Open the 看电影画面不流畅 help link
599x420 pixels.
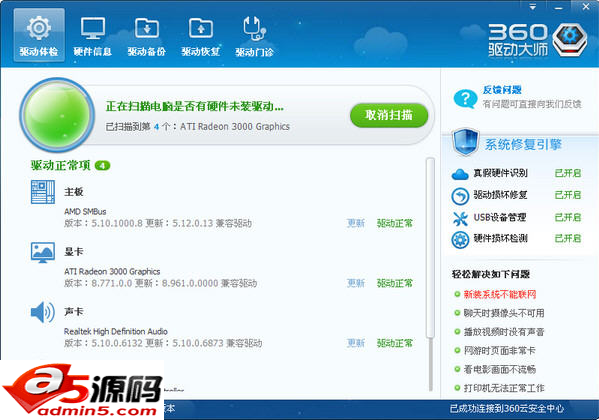click(500, 369)
